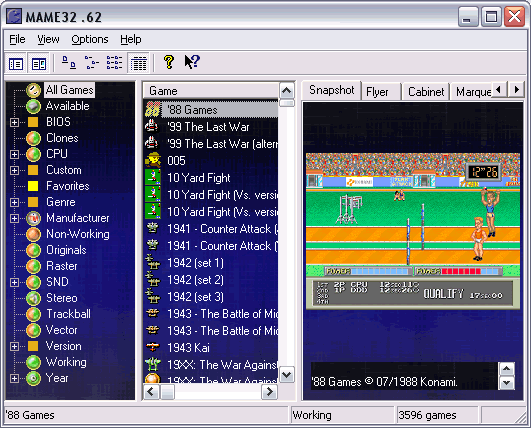The image size is (531, 428).
Task: Expand the Custom folder node
Action: [14, 170]
